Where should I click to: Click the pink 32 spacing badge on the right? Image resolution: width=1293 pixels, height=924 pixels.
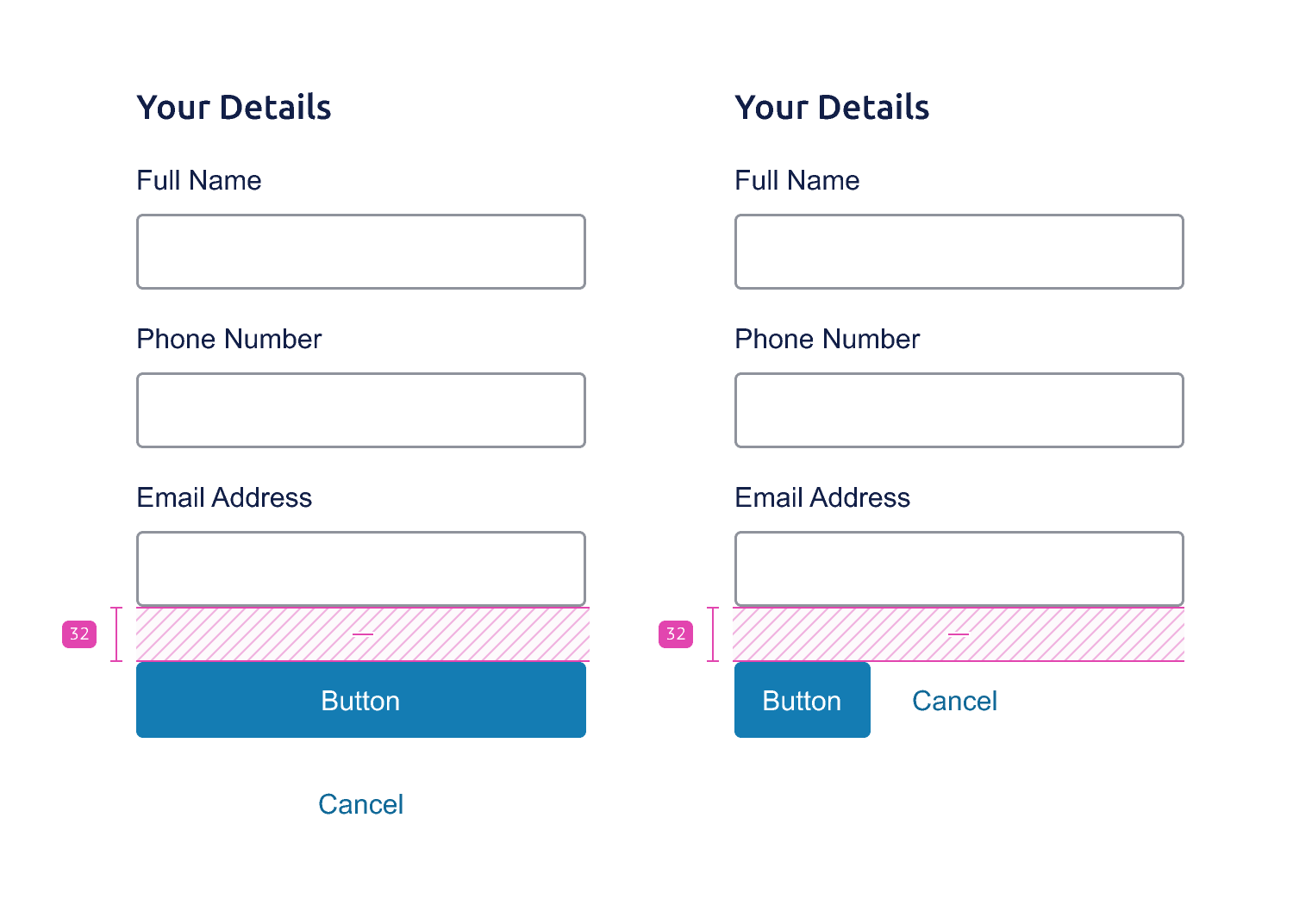(x=676, y=634)
